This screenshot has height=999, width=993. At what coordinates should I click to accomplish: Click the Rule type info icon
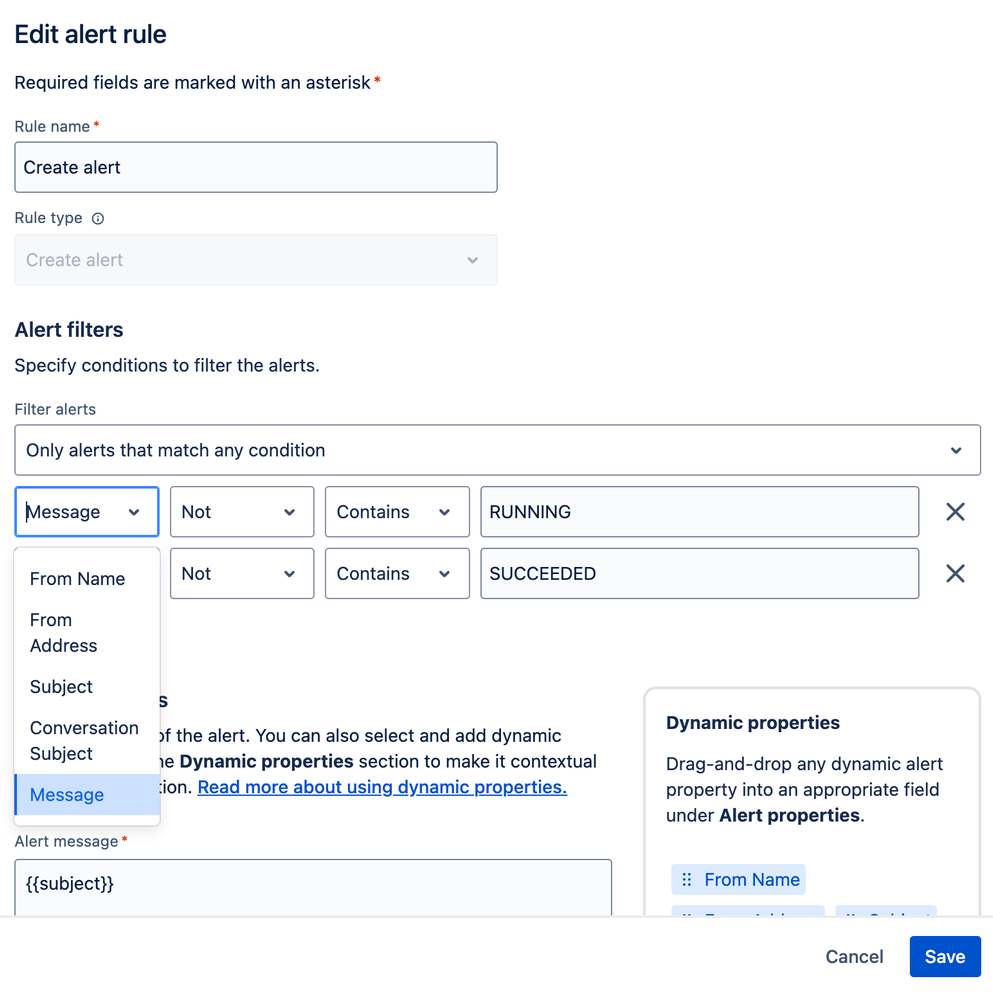[x=97, y=219]
